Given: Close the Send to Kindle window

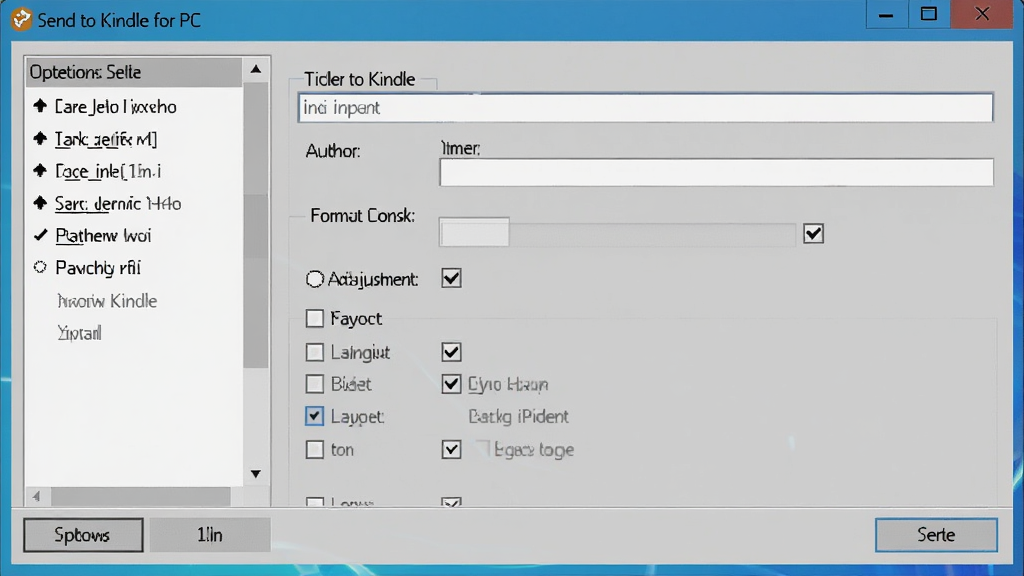Looking at the screenshot, I should (982, 14).
